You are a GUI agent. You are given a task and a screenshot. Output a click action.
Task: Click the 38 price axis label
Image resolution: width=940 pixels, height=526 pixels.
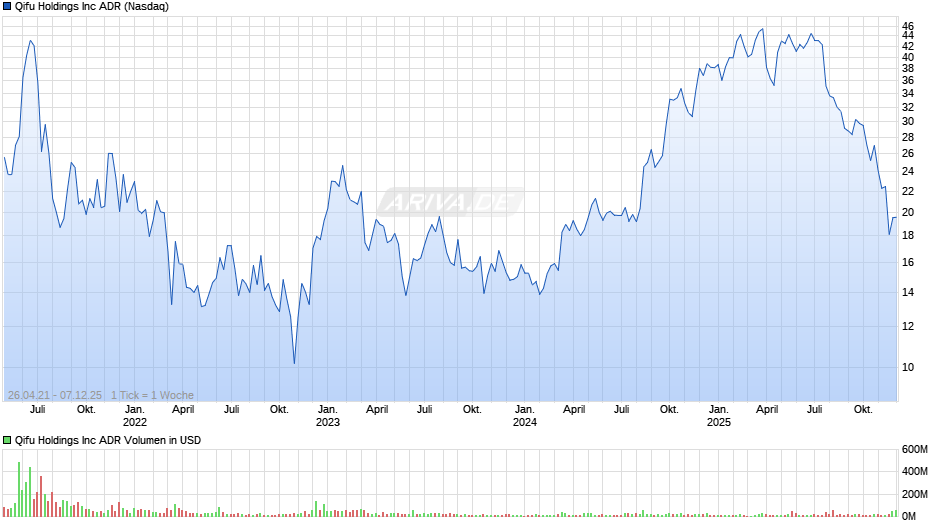(x=908, y=68)
